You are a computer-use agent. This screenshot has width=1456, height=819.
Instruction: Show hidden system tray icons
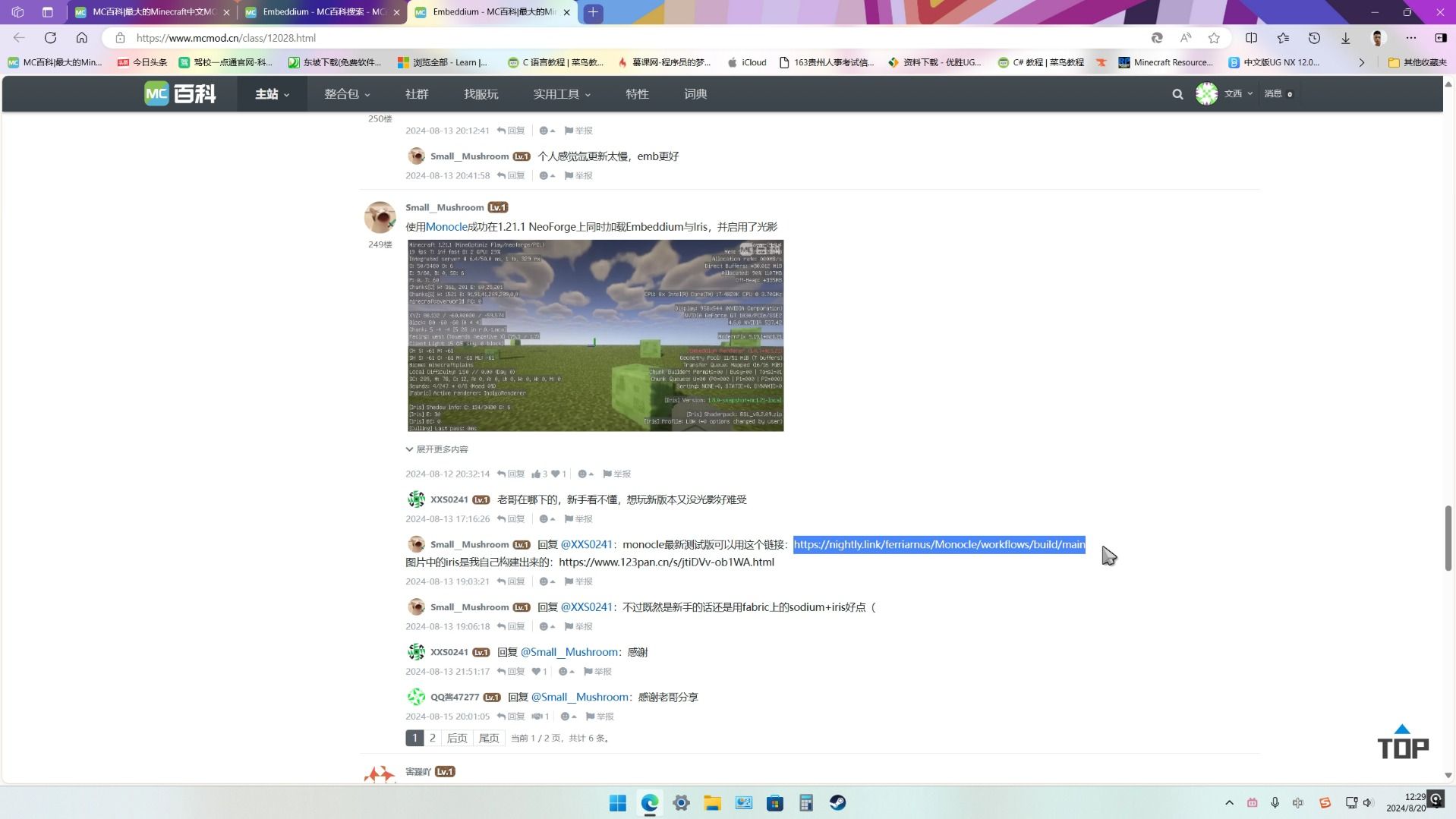1229,803
